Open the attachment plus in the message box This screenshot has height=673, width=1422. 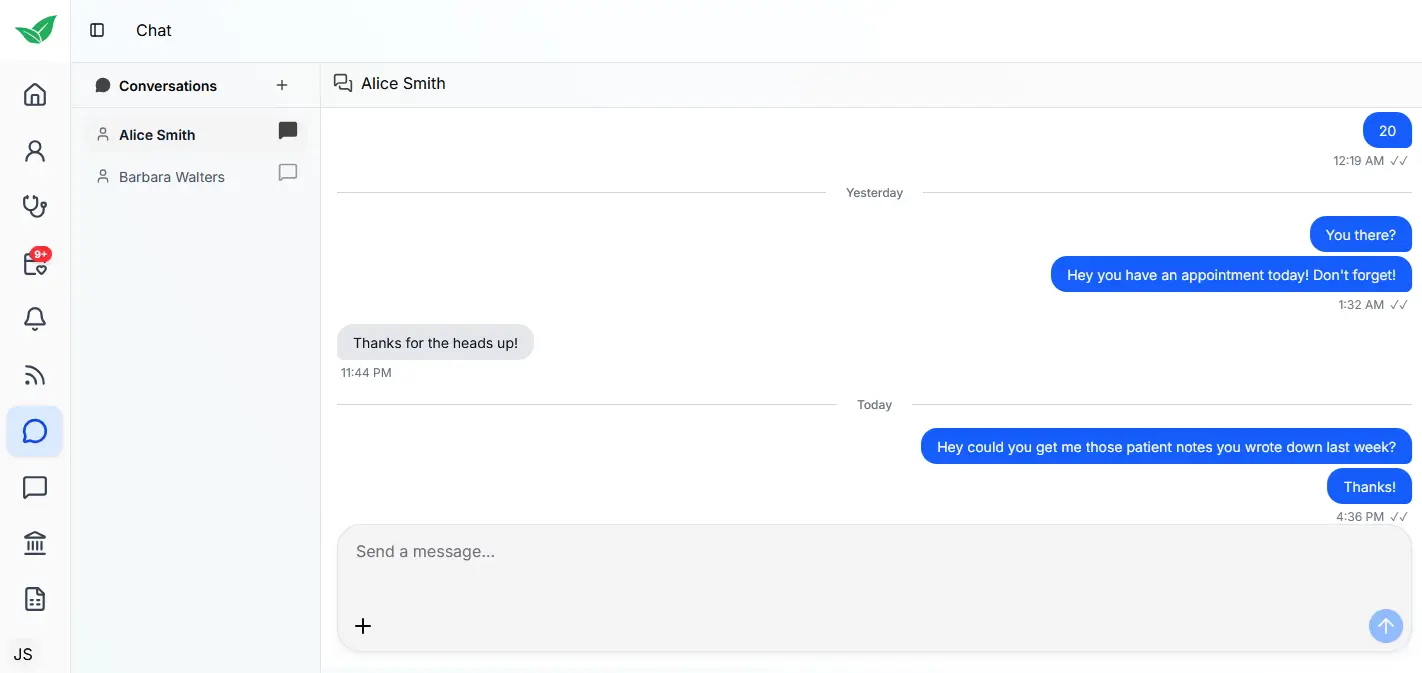pos(363,626)
